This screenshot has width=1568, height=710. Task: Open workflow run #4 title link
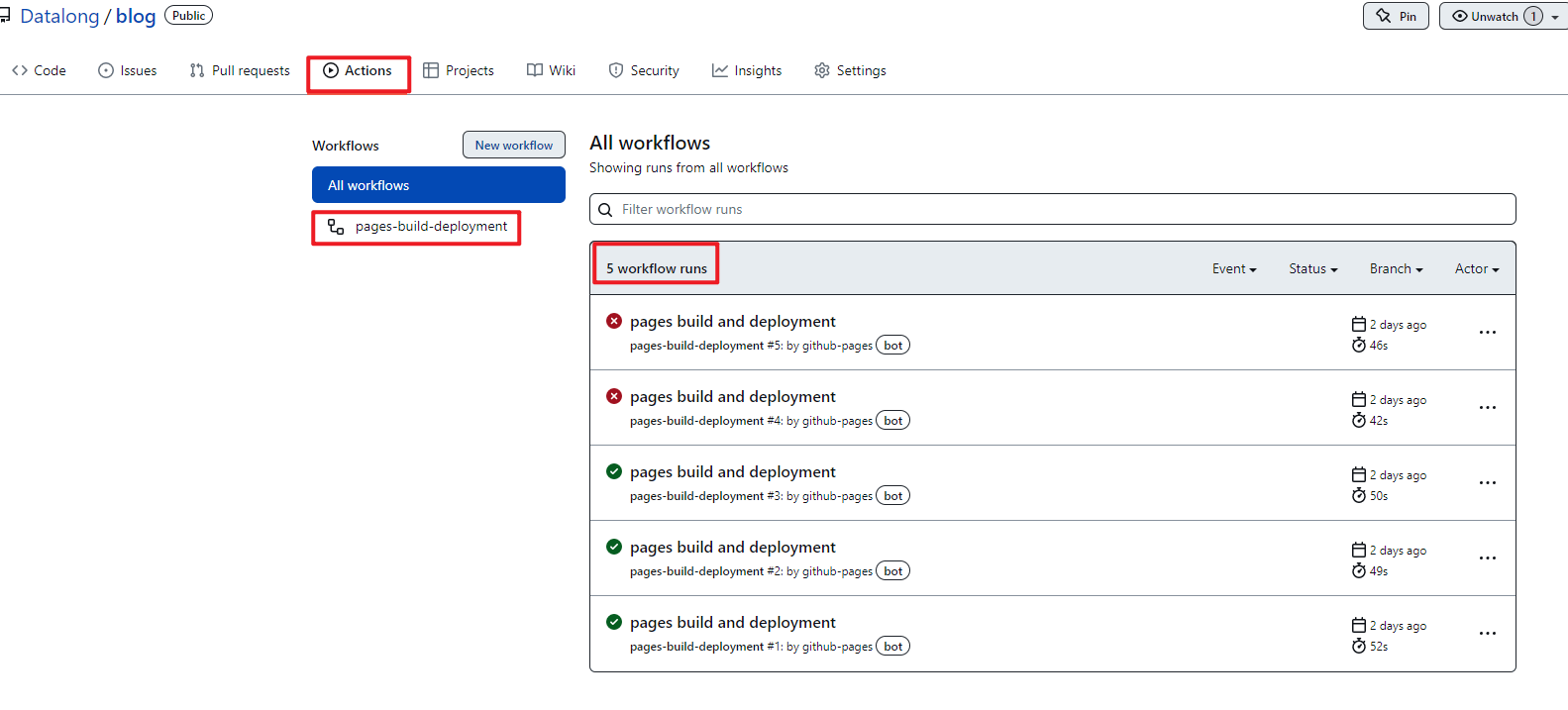pyautogui.click(x=733, y=397)
